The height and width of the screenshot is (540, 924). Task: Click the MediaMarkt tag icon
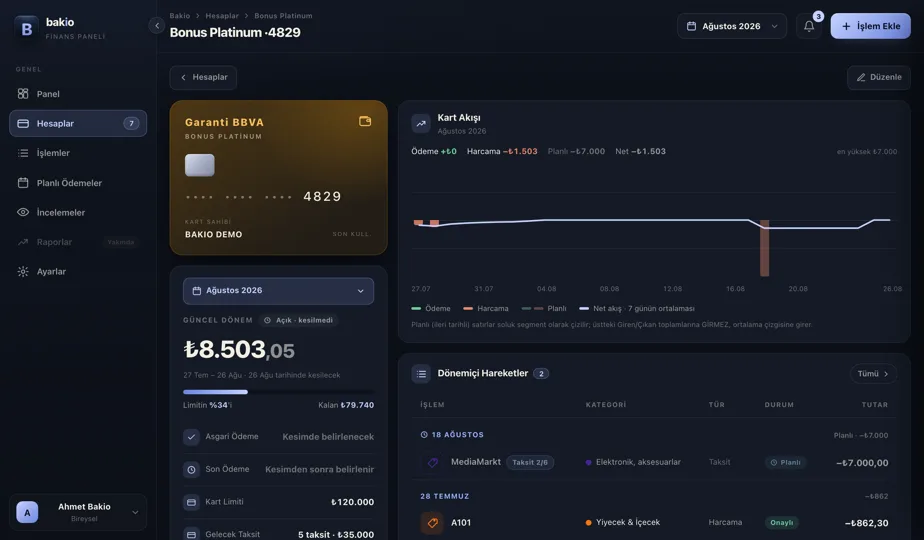(433, 463)
